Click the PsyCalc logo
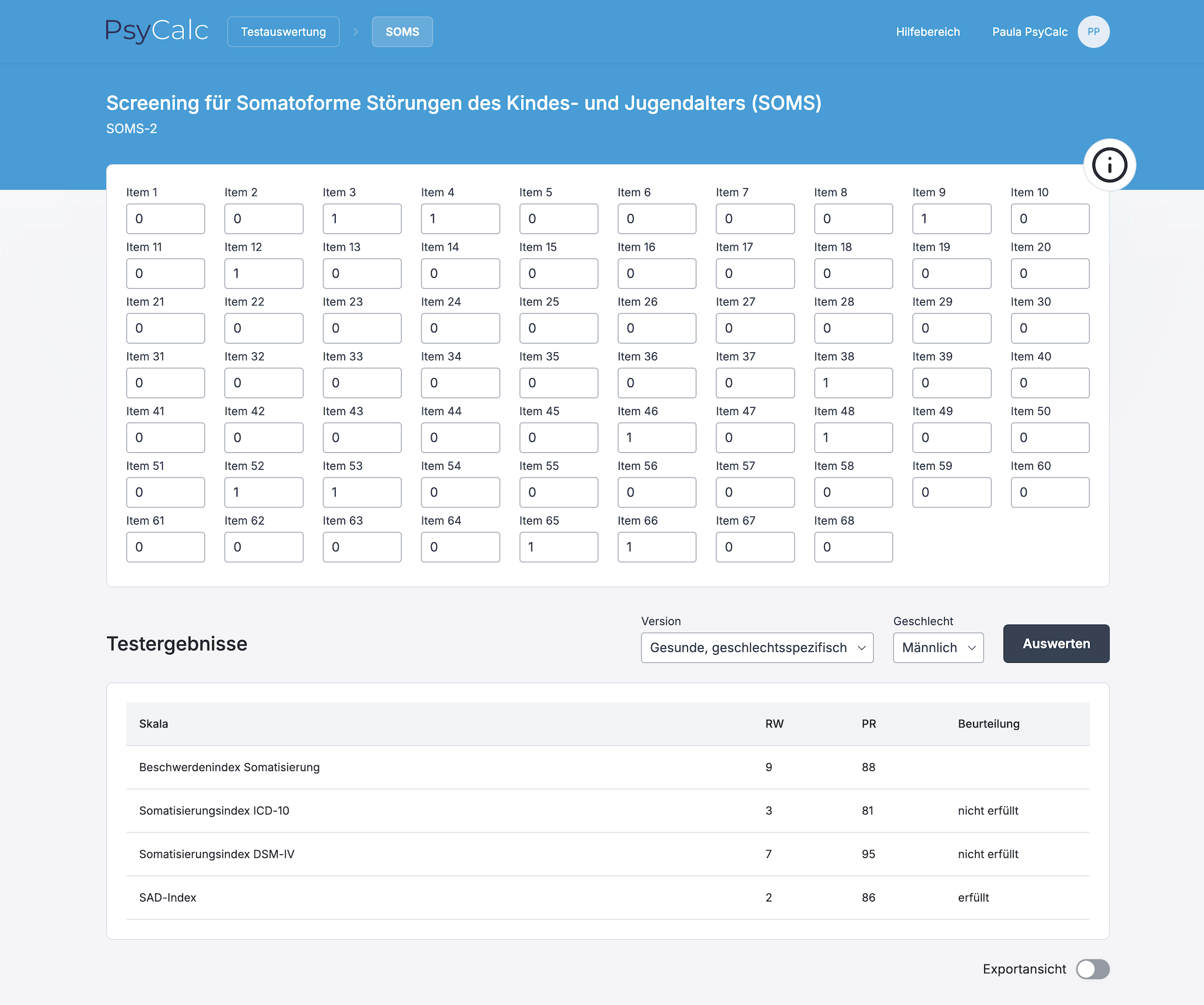This screenshot has height=1005, width=1204. click(156, 31)
